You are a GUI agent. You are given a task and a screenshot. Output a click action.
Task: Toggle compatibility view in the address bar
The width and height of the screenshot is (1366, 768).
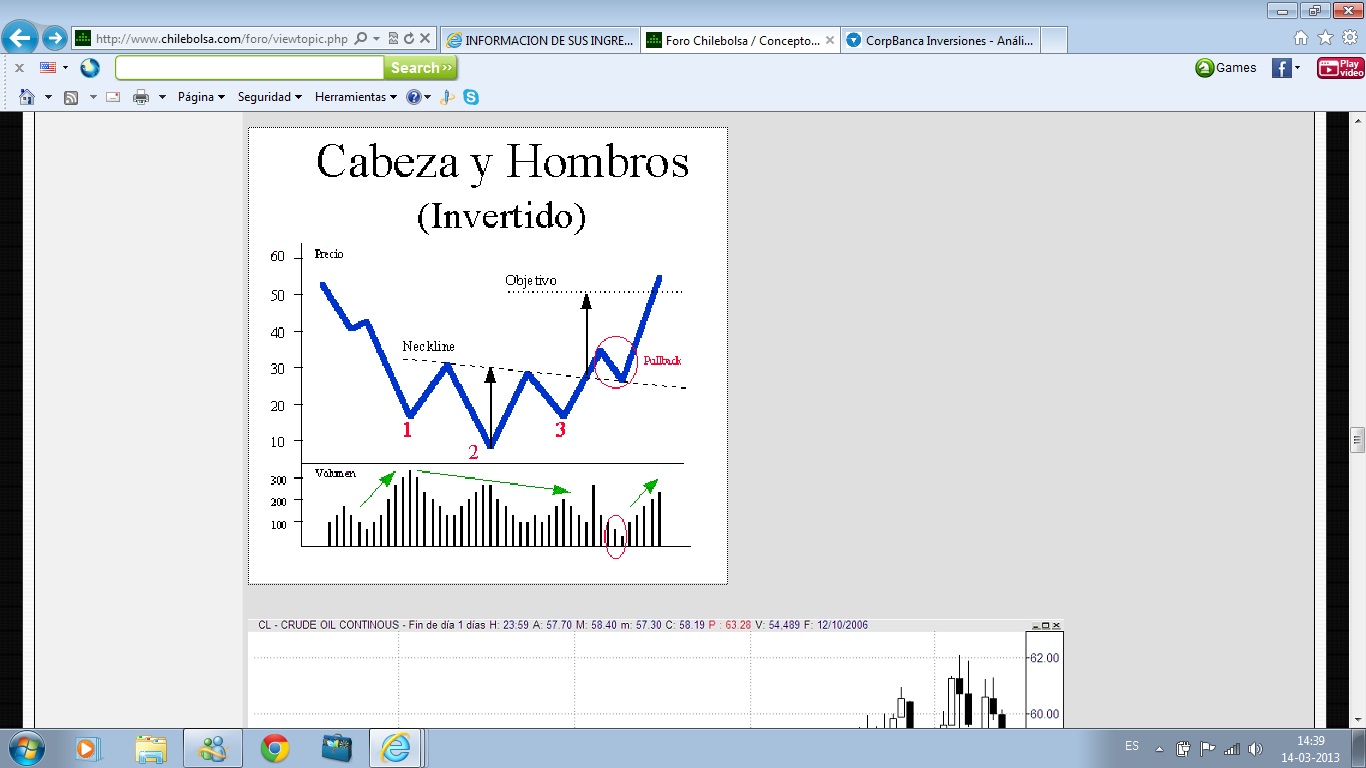click(x=393, y=39)
